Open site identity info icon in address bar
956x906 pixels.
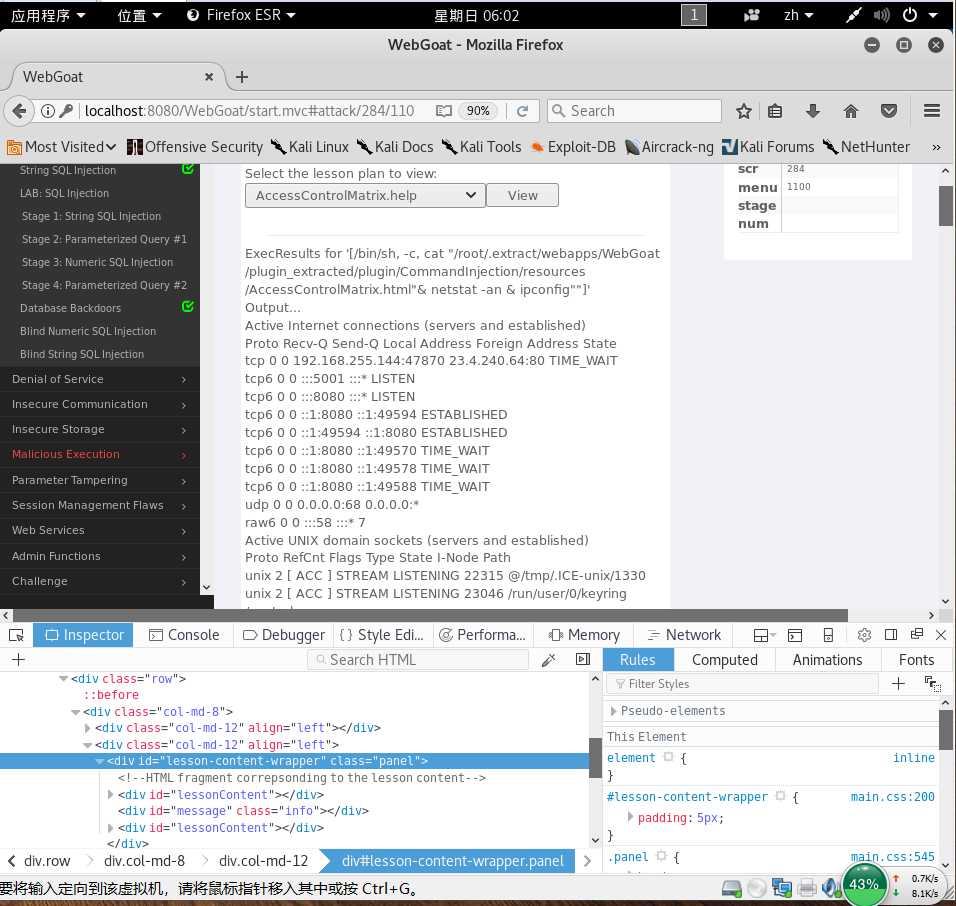[48, 111]
